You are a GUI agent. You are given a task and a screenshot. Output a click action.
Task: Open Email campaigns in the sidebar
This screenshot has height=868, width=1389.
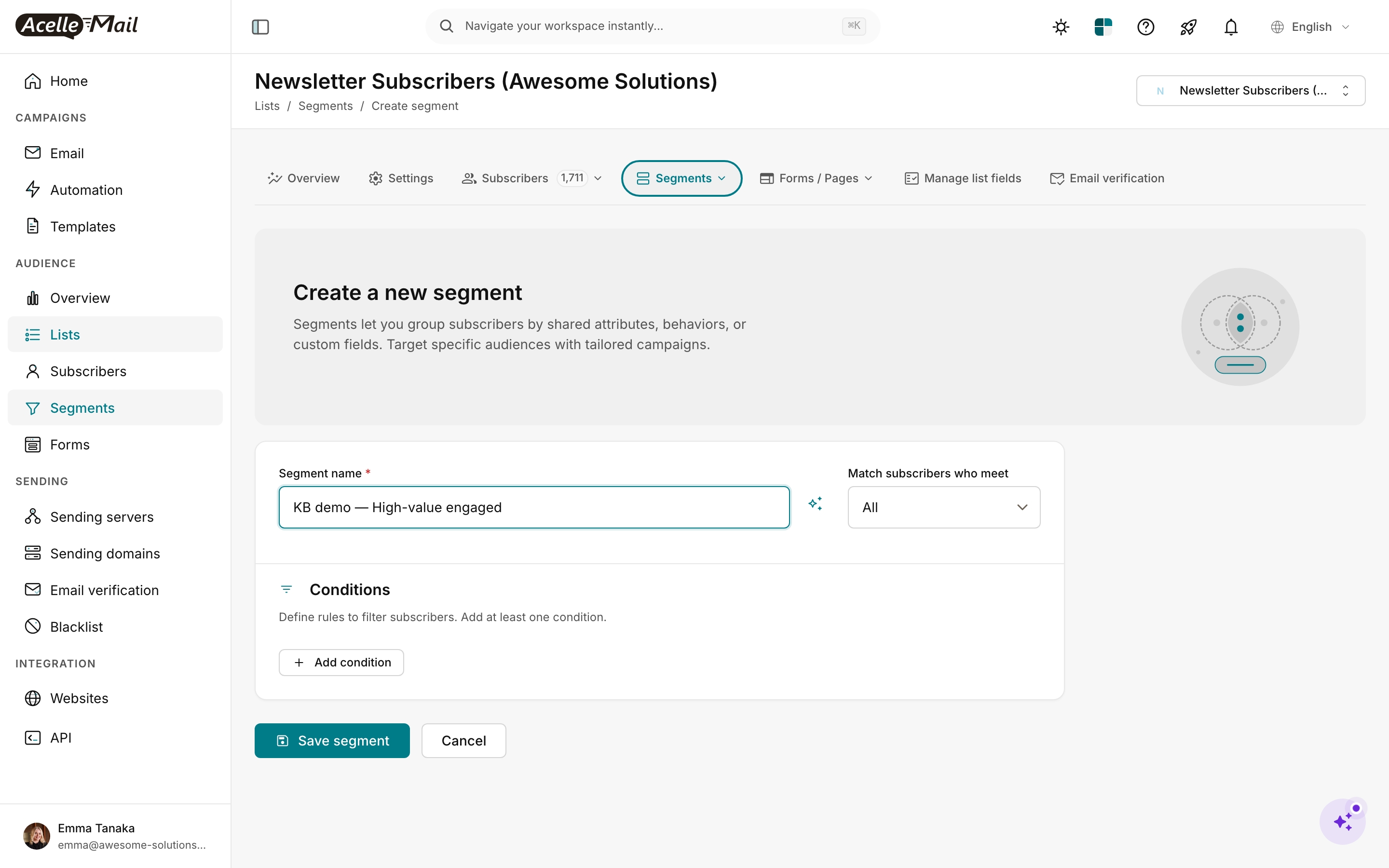tap(115, 153)
